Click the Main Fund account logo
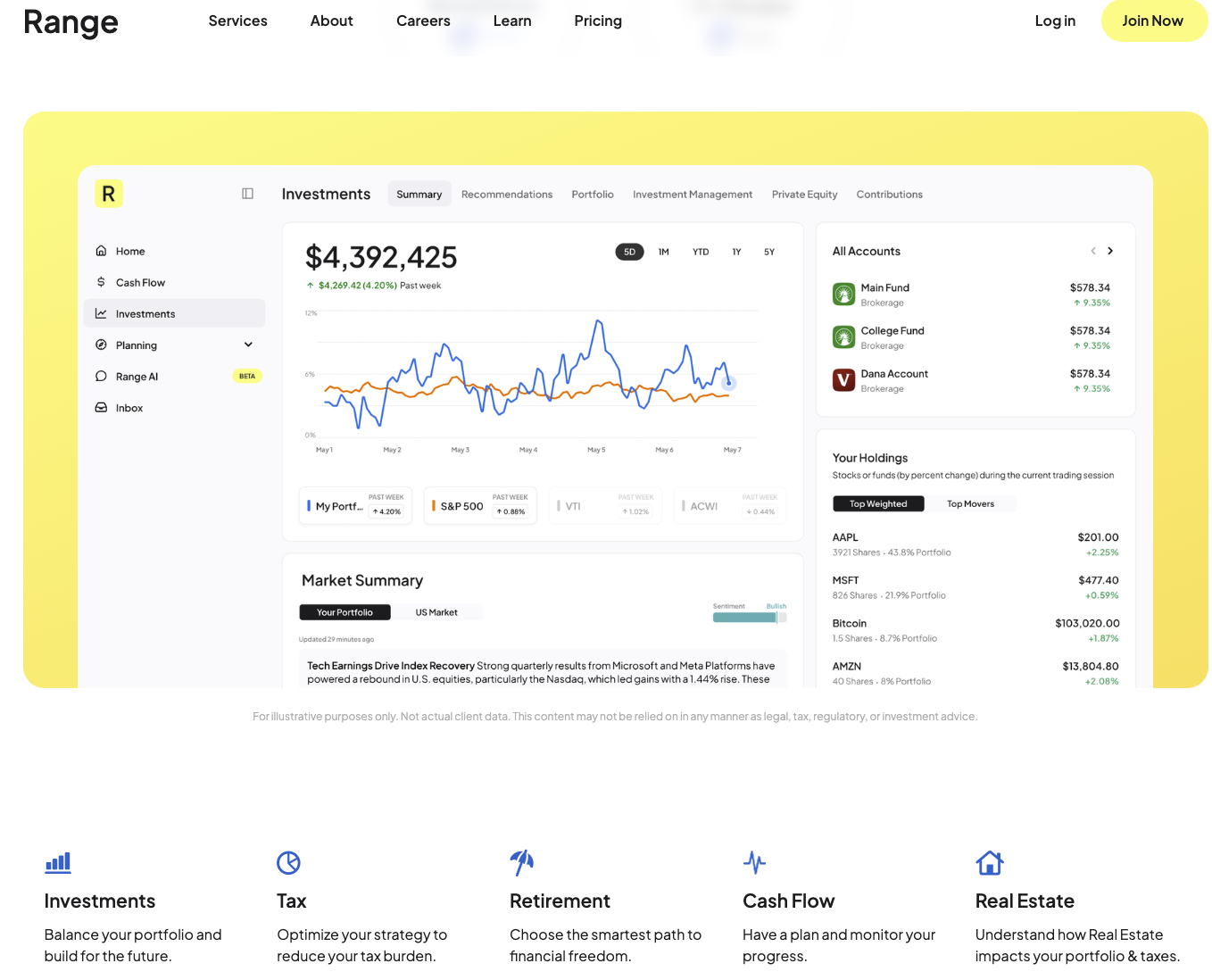 (x=843, y=294)
